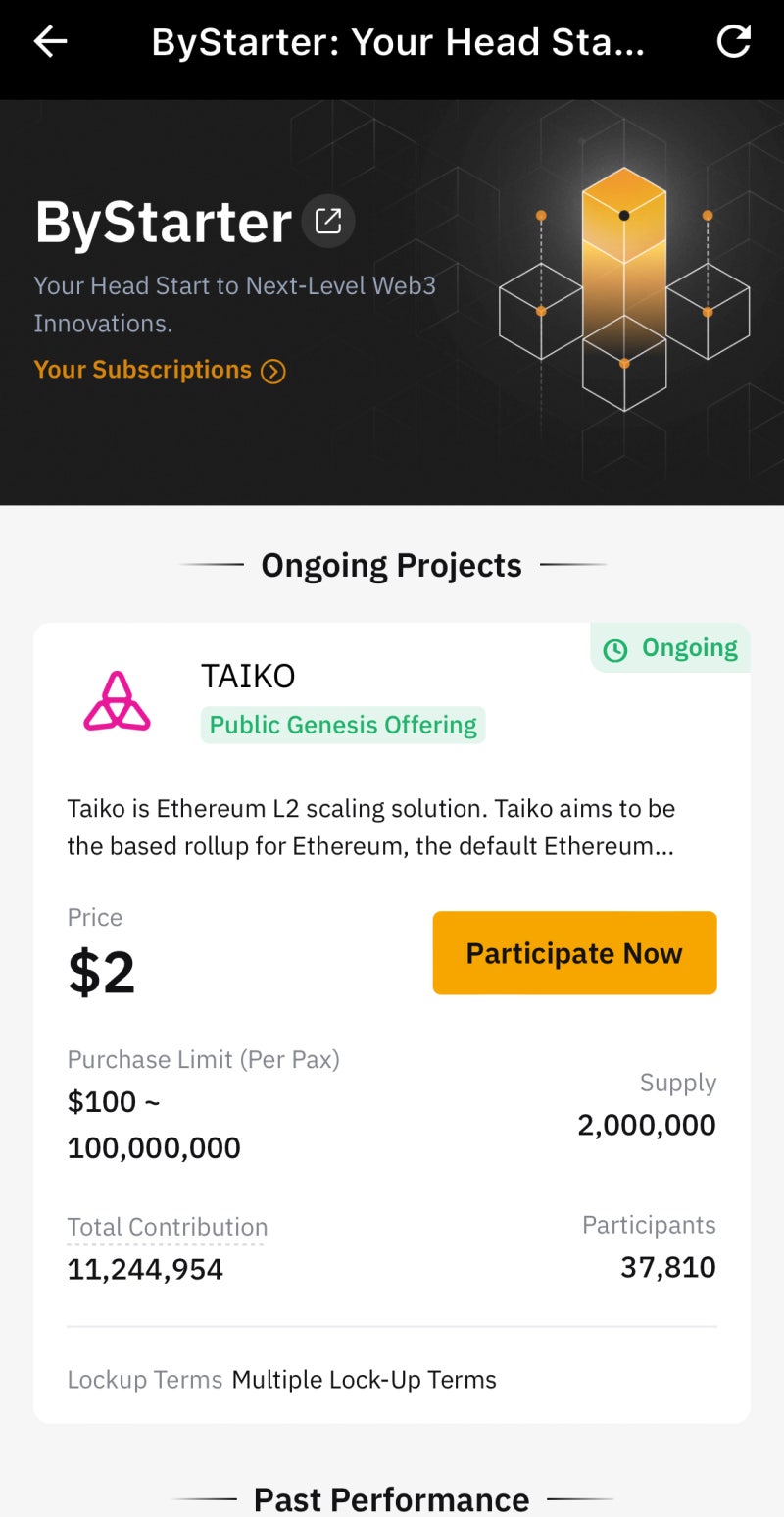The image size is (784, 1517).
Task: Tap the ByStarter page title in header
Action: pos(398,42)
